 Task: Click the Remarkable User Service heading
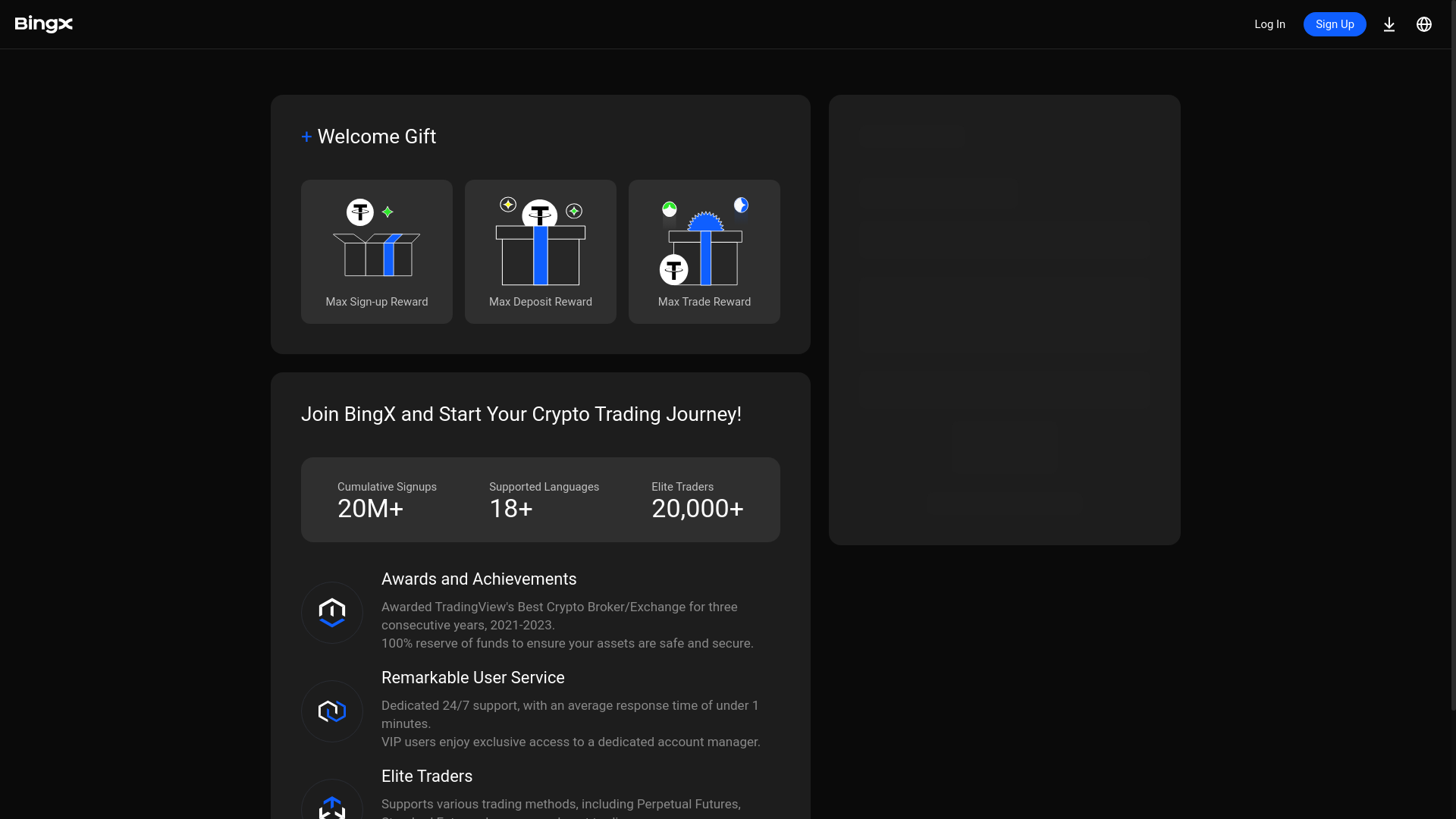472,678
